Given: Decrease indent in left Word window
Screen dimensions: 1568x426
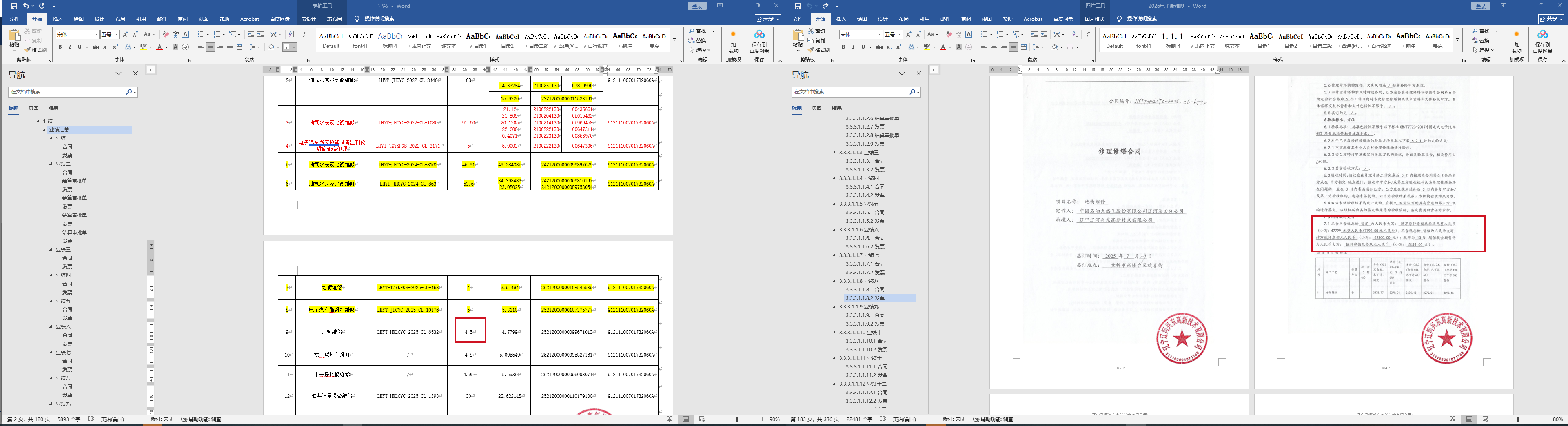Looking at the screenshot, I should (251, 35).
